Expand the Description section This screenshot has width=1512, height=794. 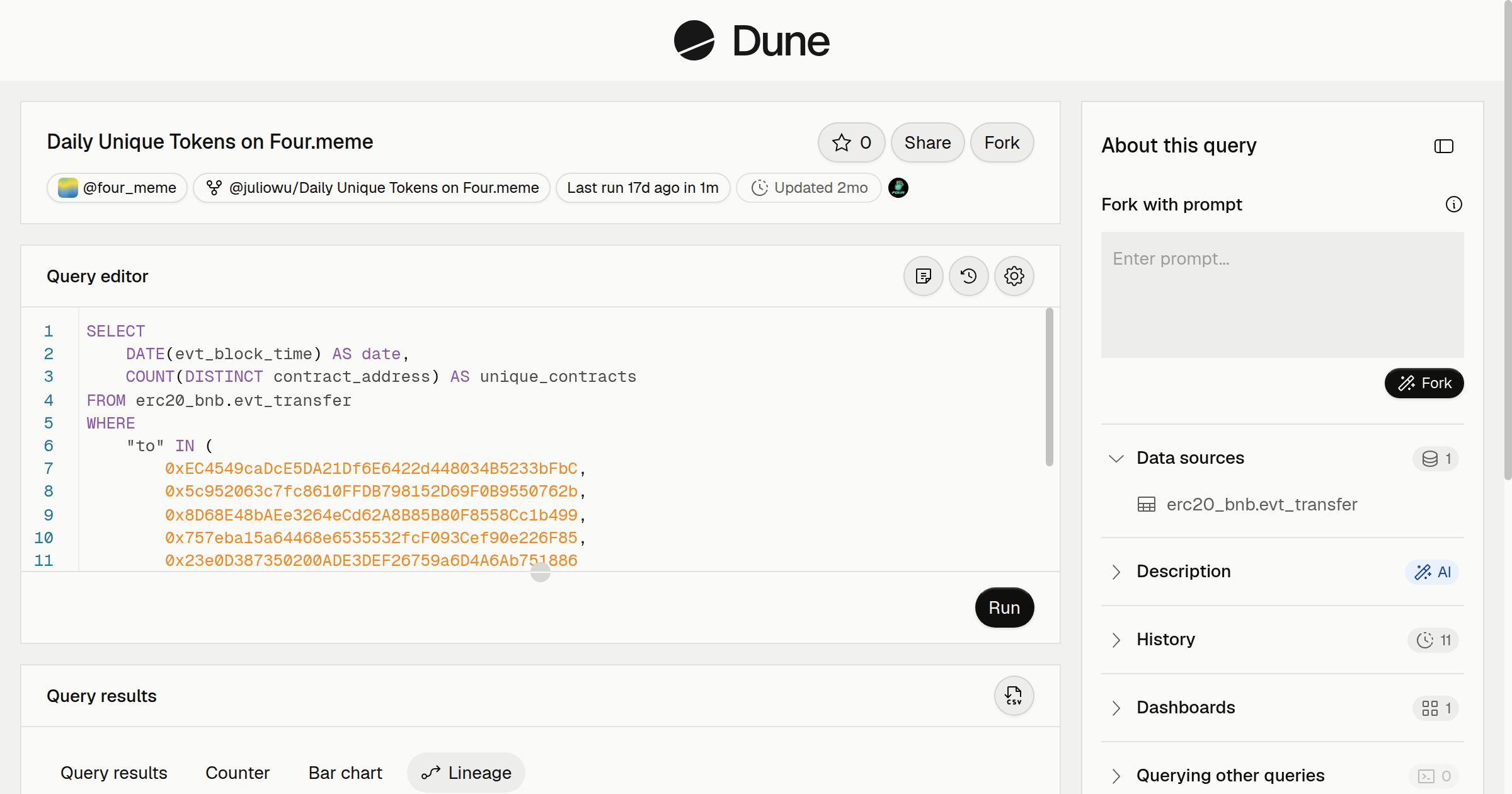point(1116,572)
